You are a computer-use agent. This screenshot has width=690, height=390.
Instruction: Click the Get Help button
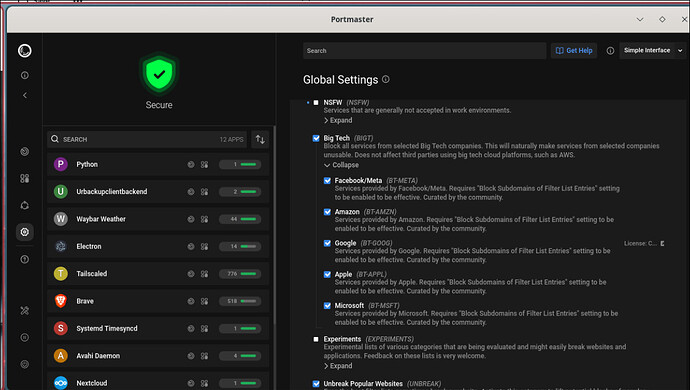click(x=574, y=51)
